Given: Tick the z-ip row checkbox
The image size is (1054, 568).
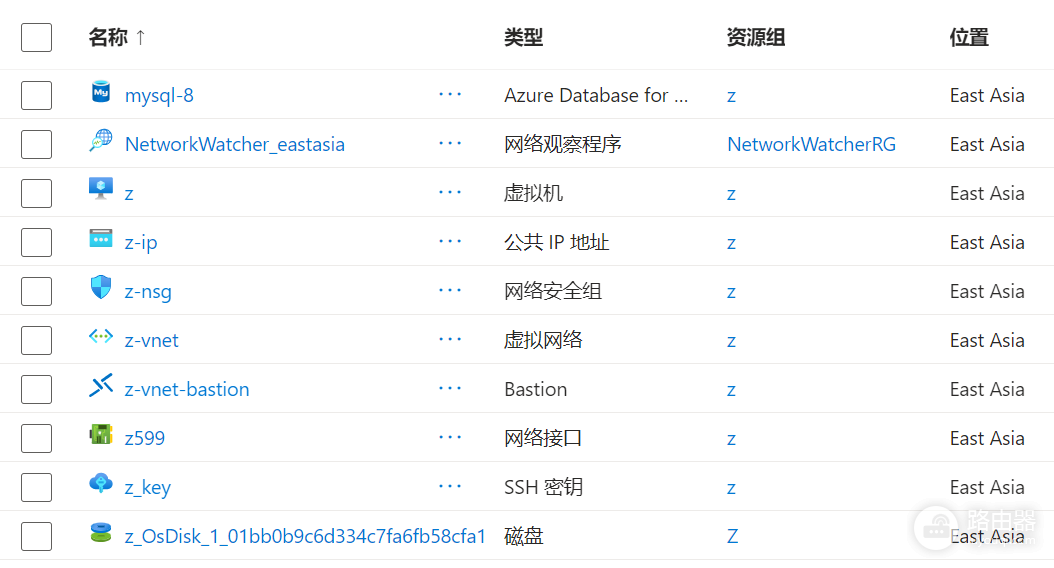Looking at the screenshot, I should pos(36,243).
